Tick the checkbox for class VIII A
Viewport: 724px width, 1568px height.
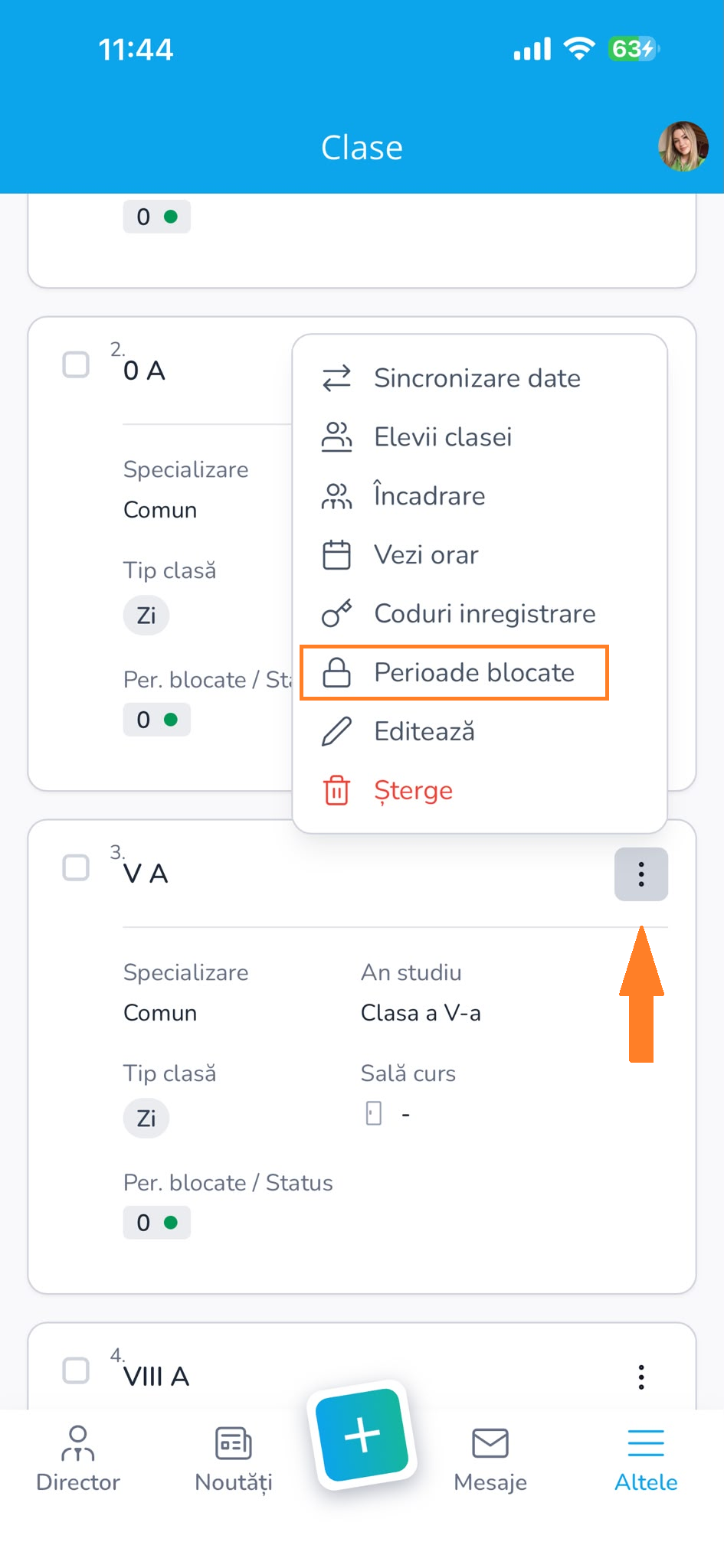point(76,1370)
